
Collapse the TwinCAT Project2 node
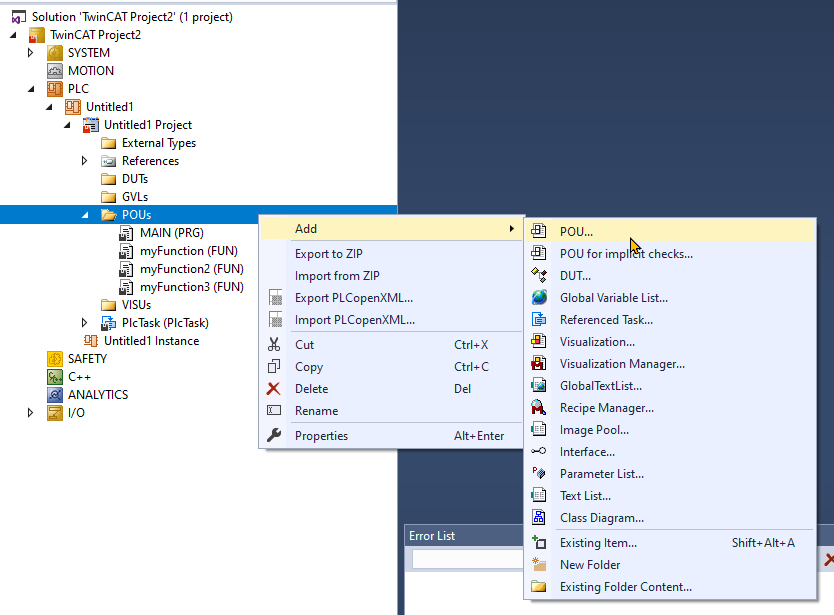pos(13,35)
